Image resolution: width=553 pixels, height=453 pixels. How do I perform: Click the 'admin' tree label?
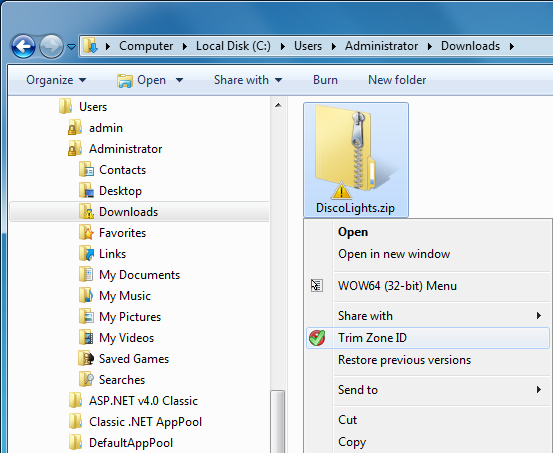point(106,128)
